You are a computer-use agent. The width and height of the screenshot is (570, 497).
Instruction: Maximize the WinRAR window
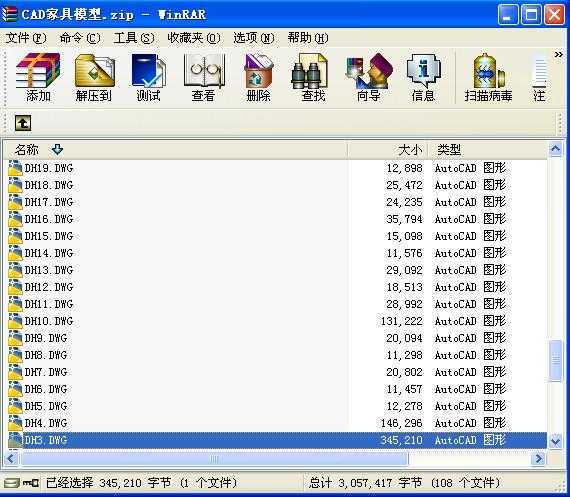coord(531,15)
